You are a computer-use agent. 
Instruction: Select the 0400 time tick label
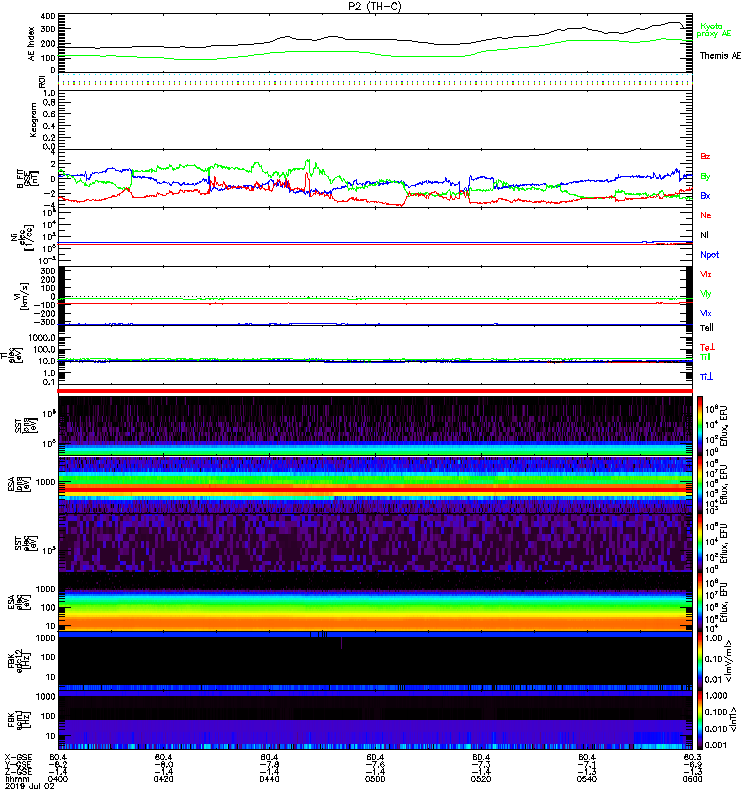point(58,779)
